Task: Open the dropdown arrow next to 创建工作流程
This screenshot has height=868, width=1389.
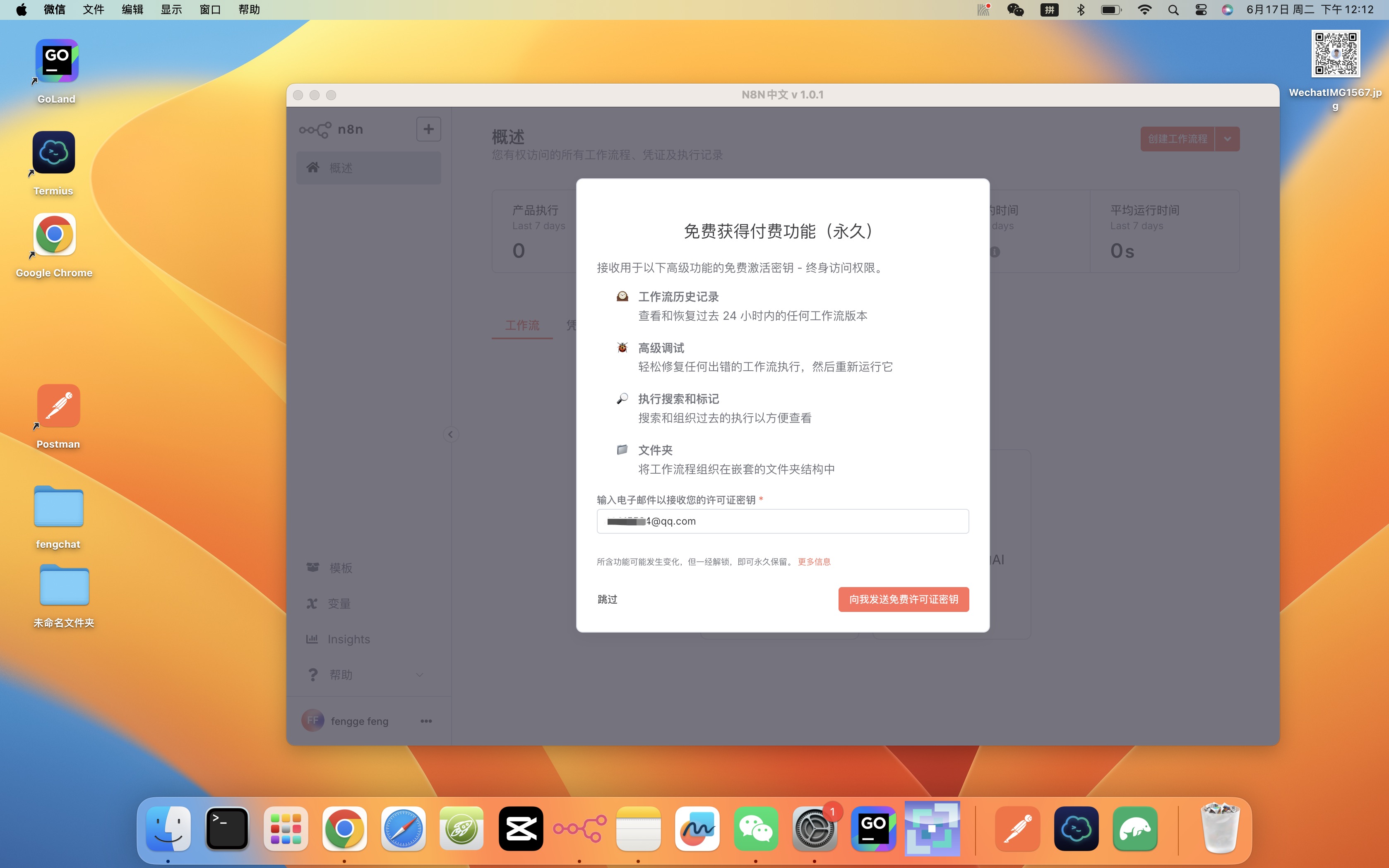Action: tap(1227, 139)
